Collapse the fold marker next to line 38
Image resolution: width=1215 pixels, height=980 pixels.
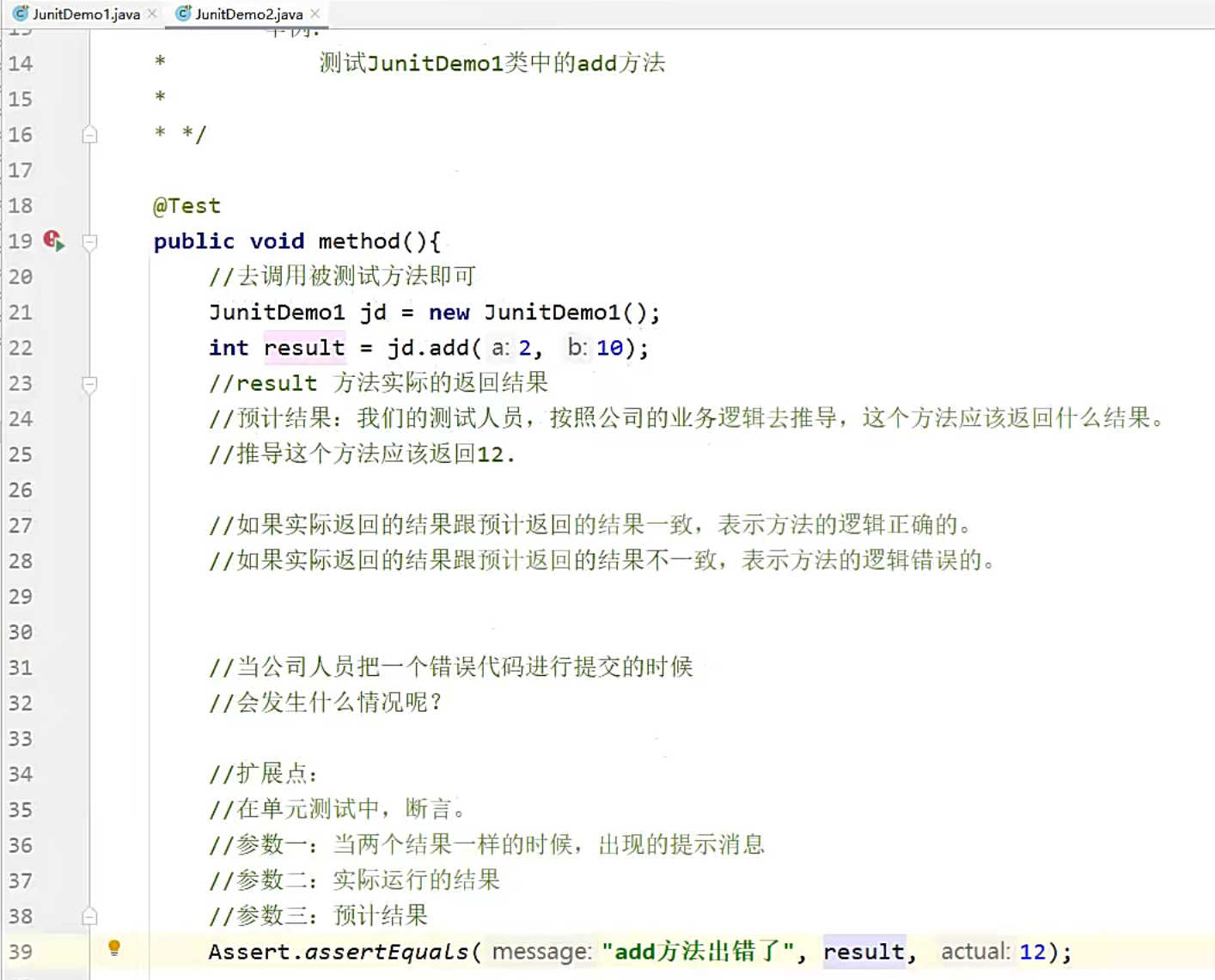pos(89,916)
